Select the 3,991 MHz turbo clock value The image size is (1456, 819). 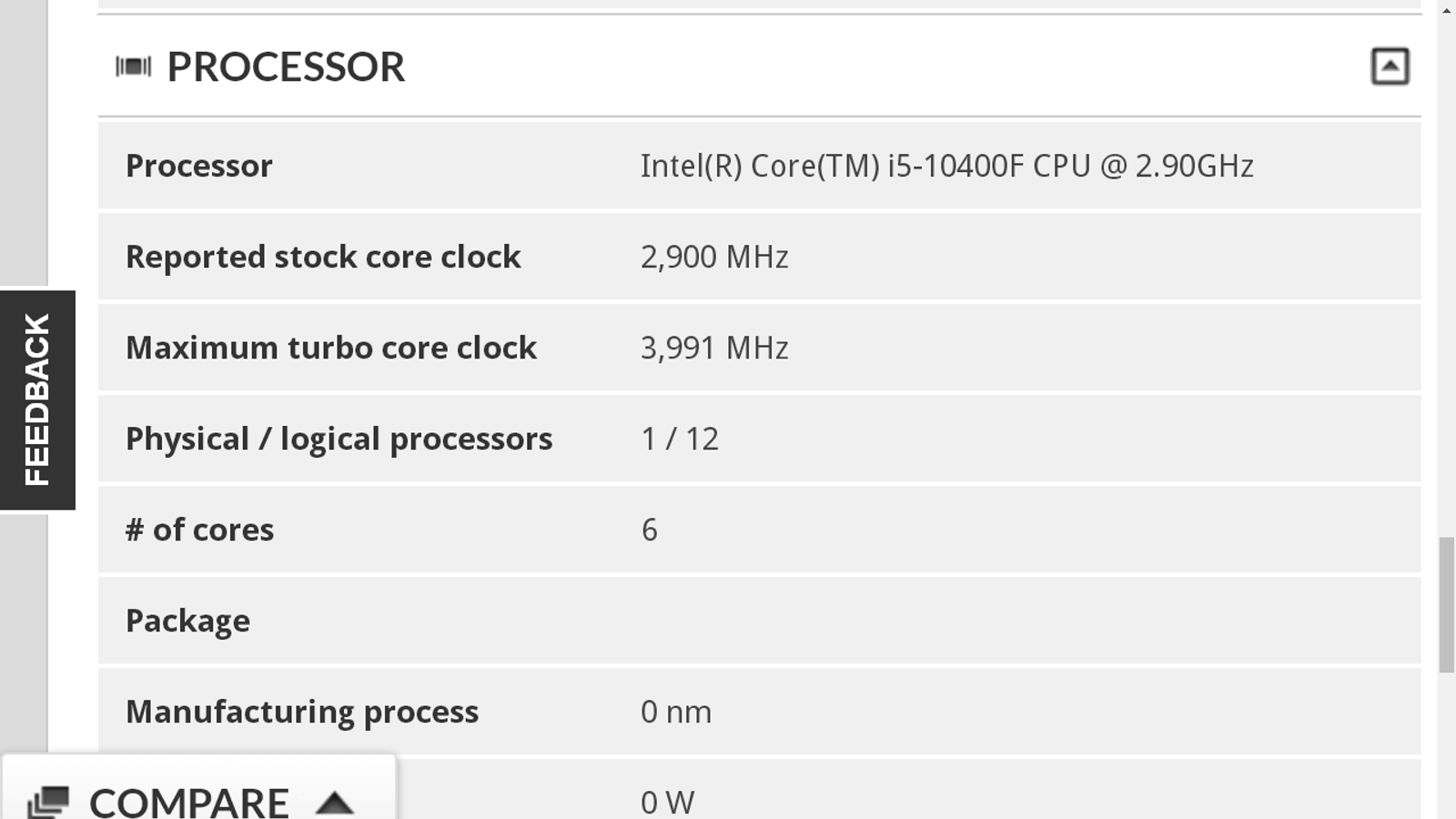pos(714,348)
